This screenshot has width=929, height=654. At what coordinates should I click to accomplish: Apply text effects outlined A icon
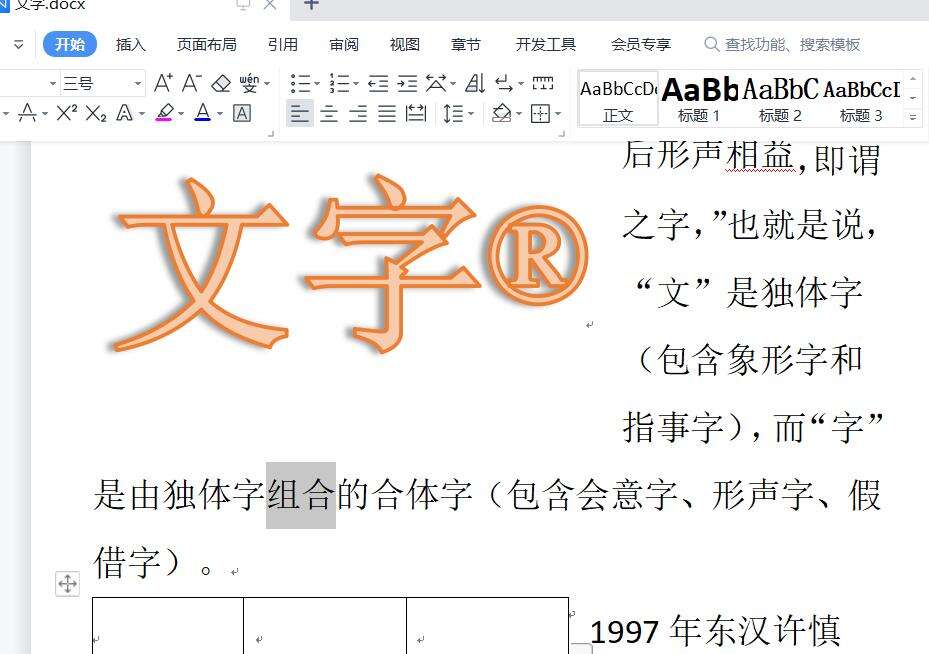124,113
